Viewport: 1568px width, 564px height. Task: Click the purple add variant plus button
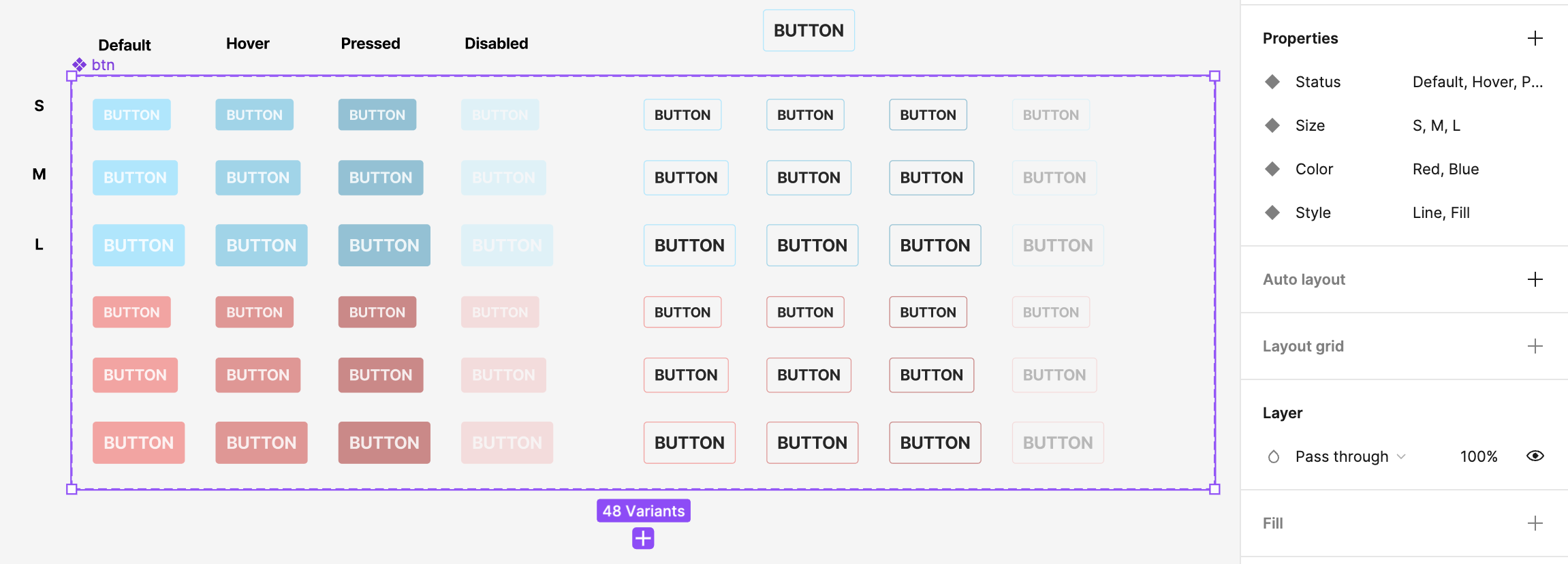point(643,539)
